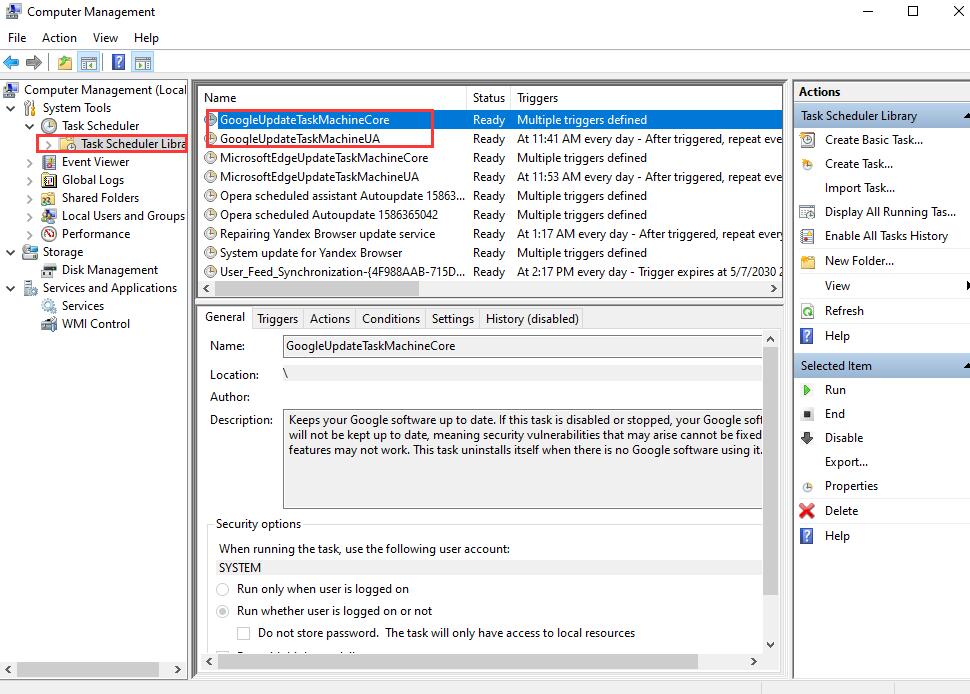Click Help under Task Scheduler Library actions
The height and width of the screenshot is (694, 970).
837,336
